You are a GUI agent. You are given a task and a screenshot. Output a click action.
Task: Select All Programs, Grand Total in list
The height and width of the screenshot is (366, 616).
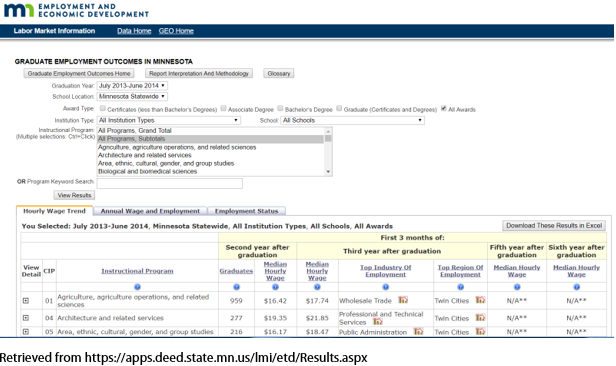[211, 130]
